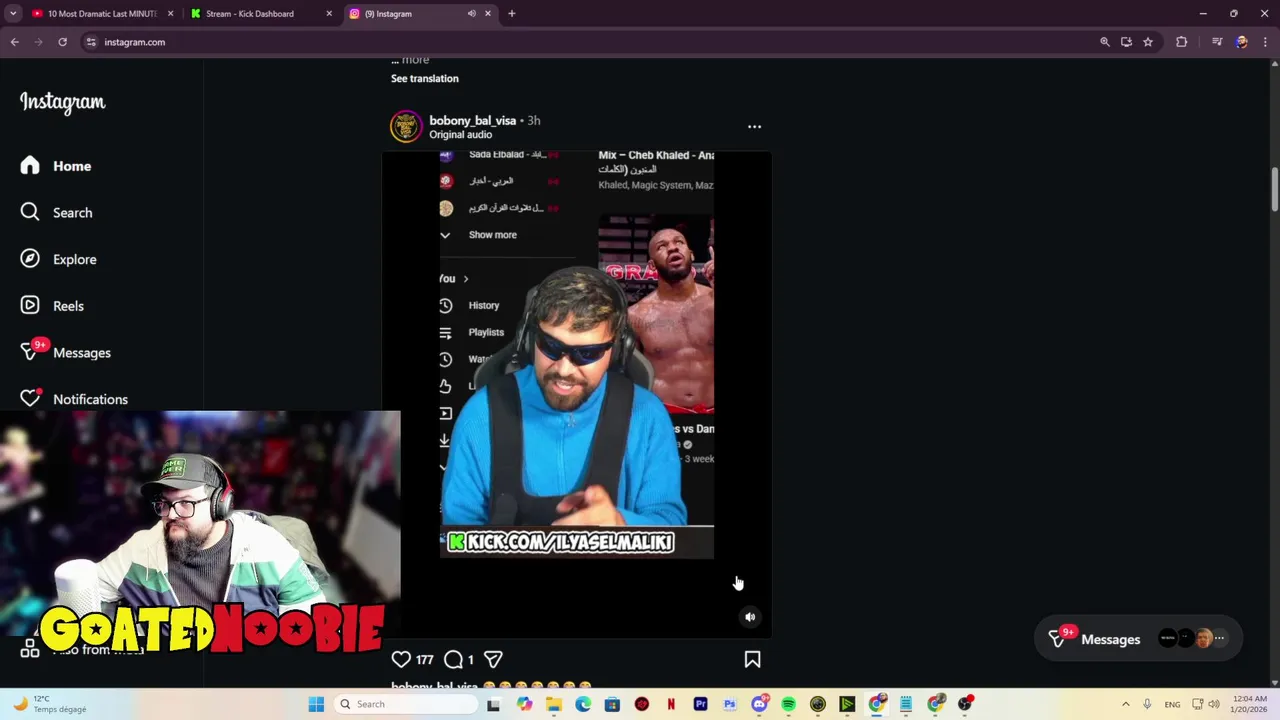This screenshot has width=1280, height=720.
Task: Go back in browser
Action: 14,42
